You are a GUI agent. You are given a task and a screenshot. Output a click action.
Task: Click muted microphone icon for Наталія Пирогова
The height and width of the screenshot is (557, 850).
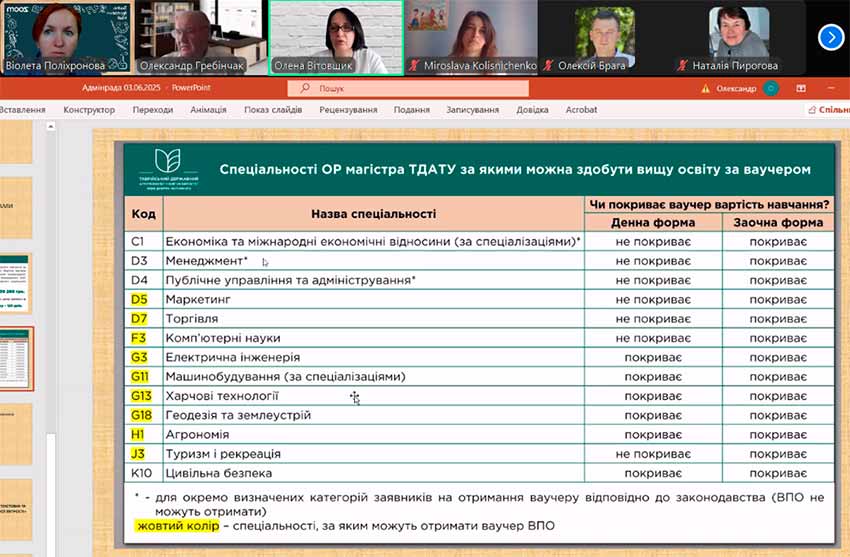coord(682,66)
